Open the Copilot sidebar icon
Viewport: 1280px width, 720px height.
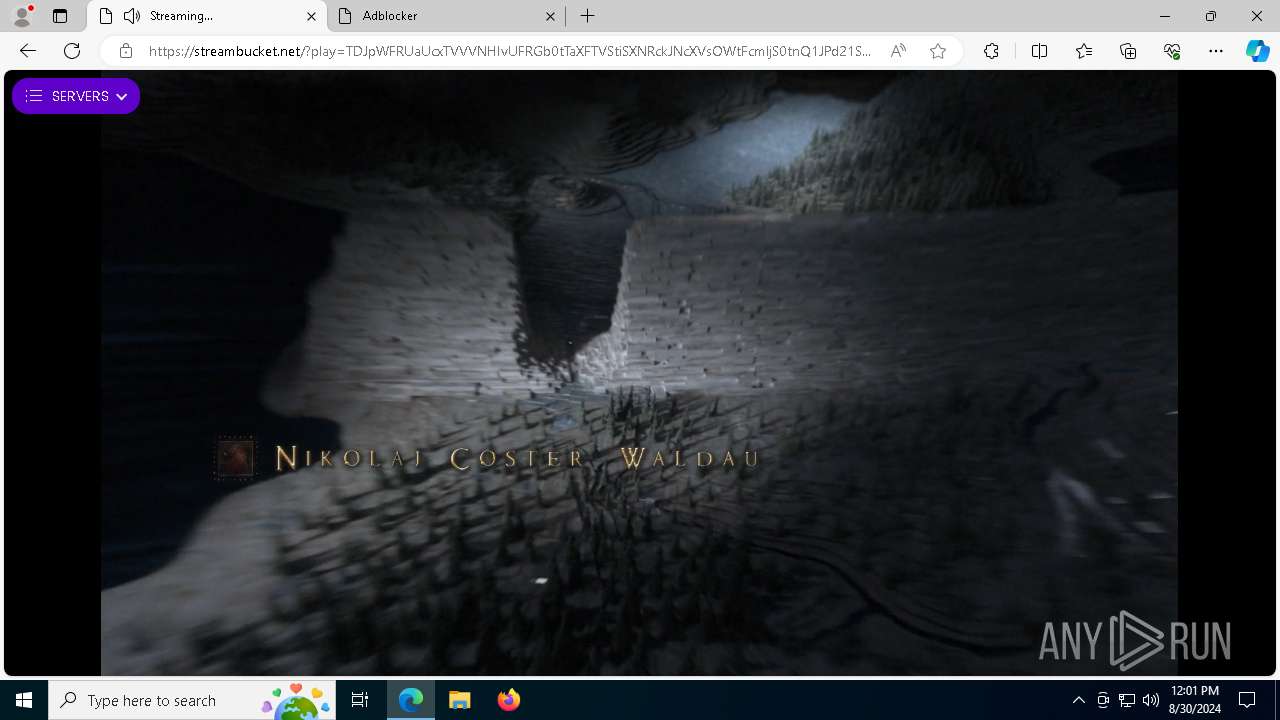(x=1257, y=51)
